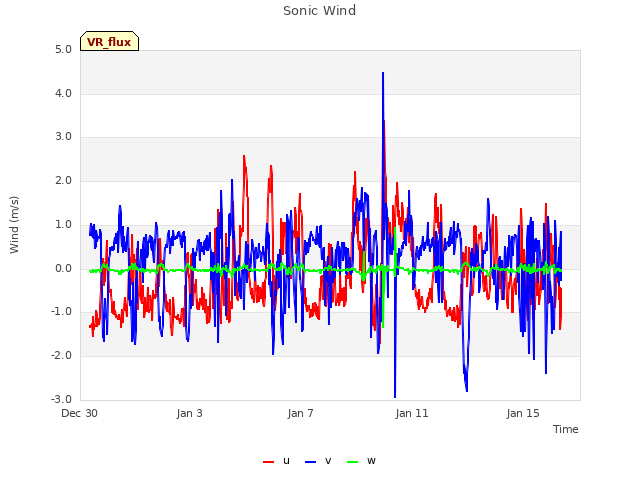The width and height of the screenshot is (640, 480).
Task: Click the VR_flux label badge
Action: tap(109, 41)
